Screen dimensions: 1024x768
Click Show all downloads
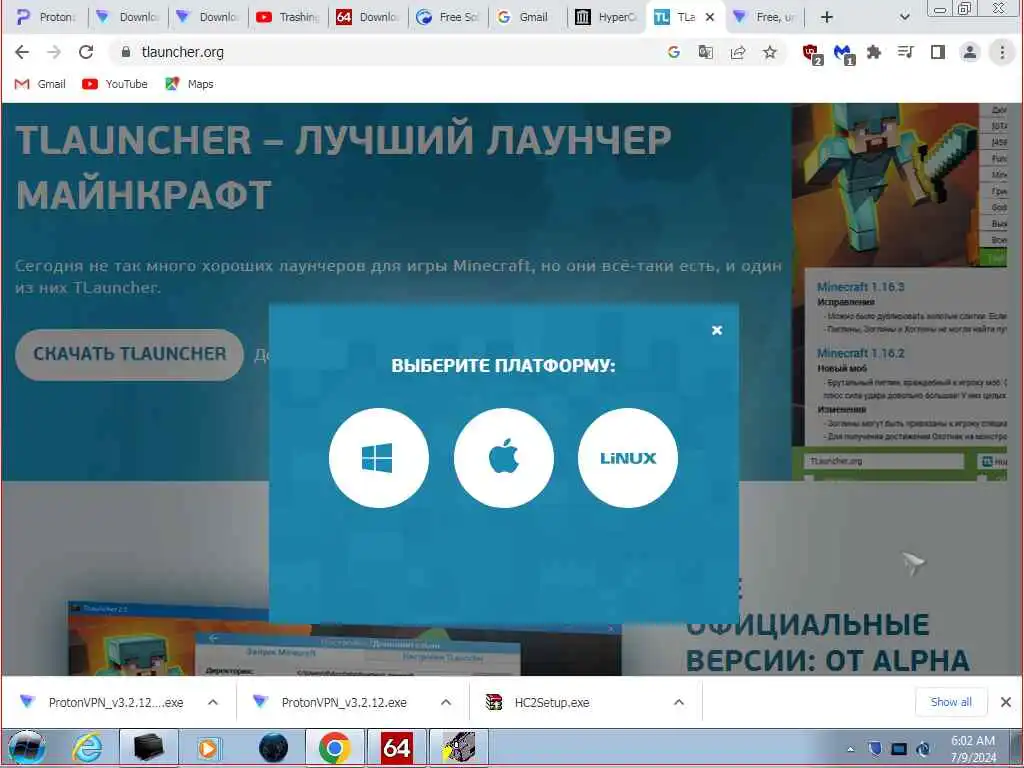[951, 702]
